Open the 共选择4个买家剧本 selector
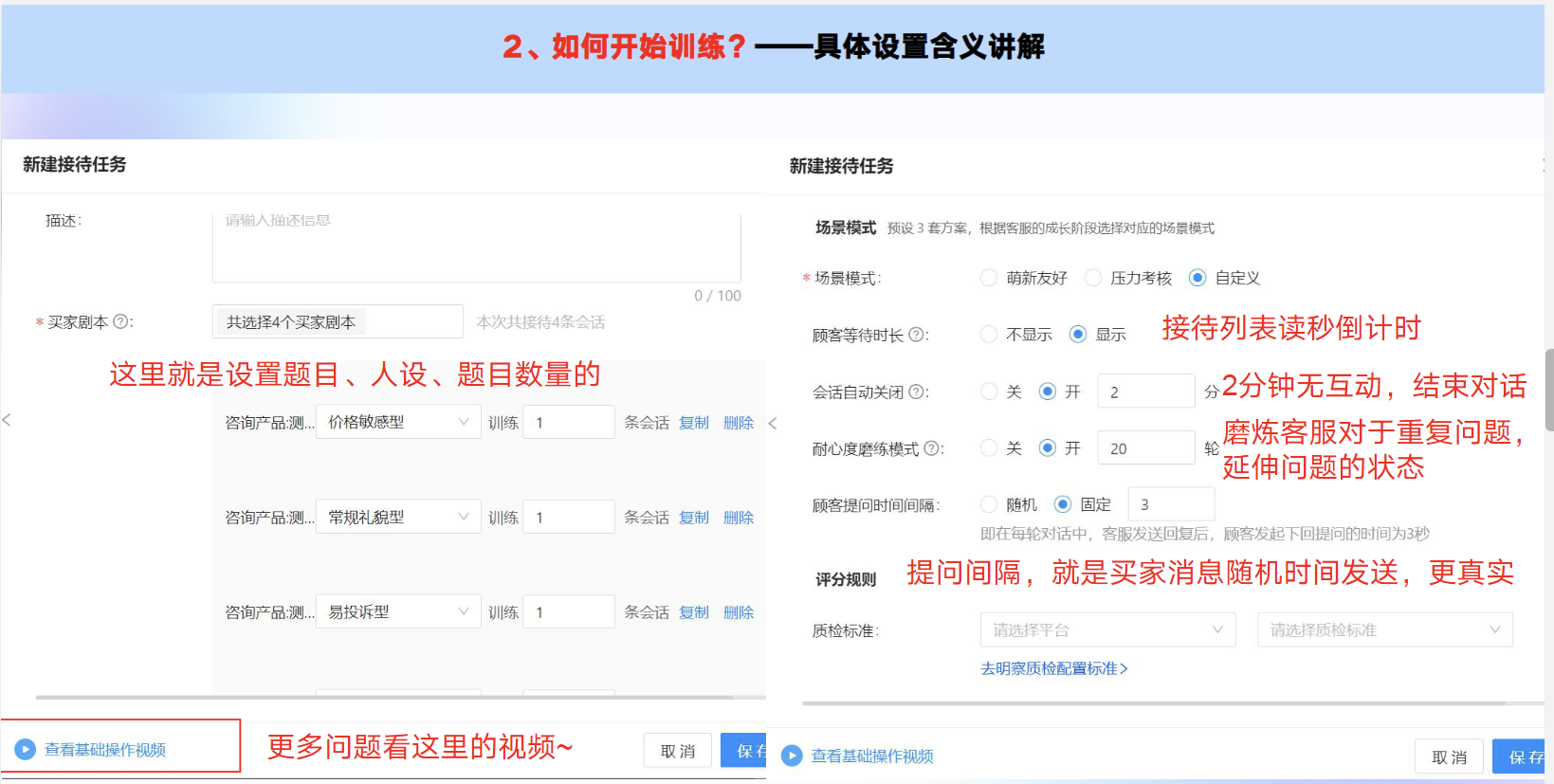The height and width of the screenshot is (784, 1554). click(x=338, y=321)
